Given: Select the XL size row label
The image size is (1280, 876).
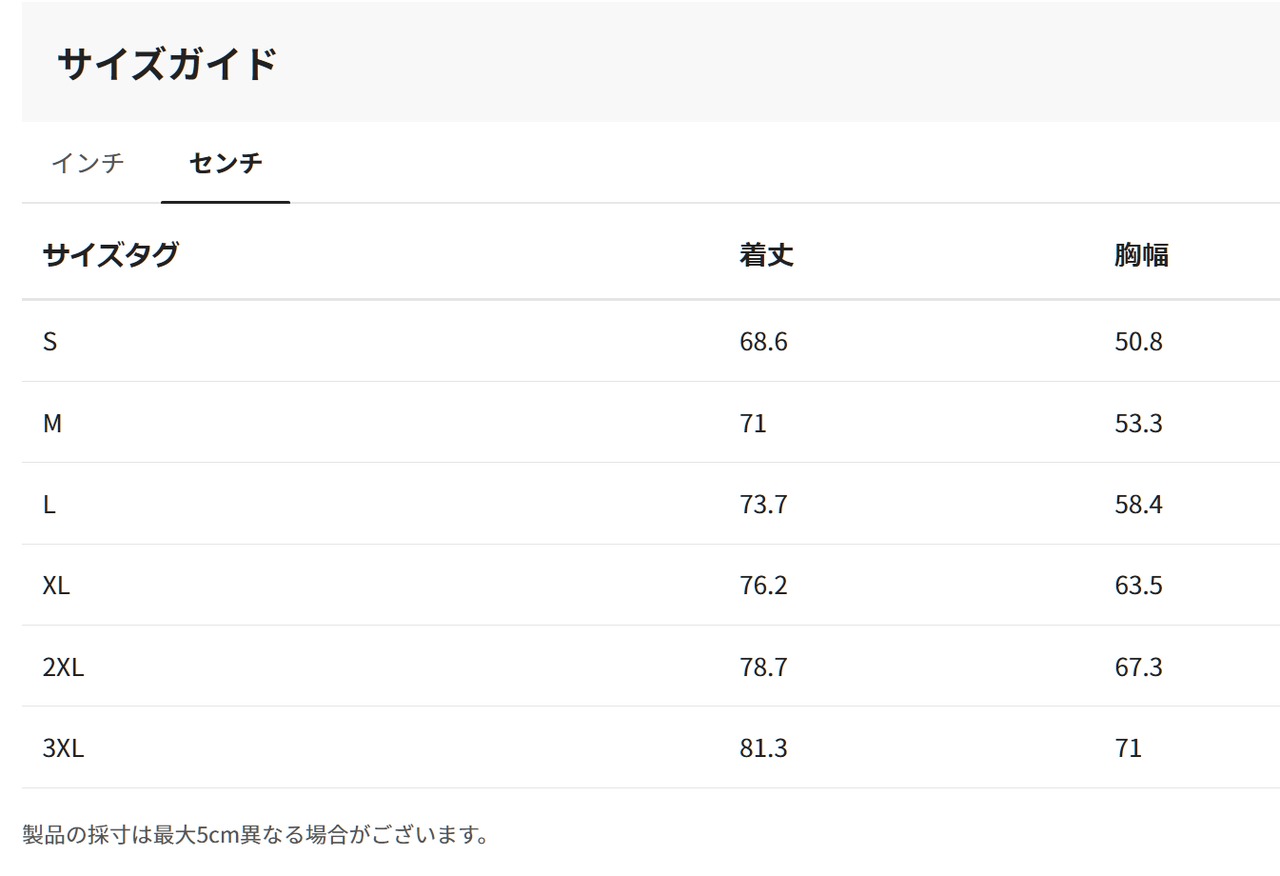Looking at the screenshot, I should (56, 586).
